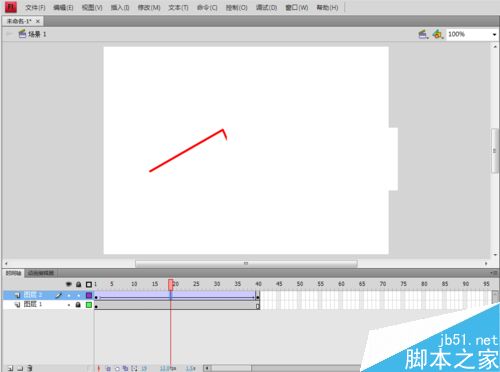Unlock layer 图层 1 via padlock icon
Image resolution: width=500 pixels, height=372 pixels.
pos(78,305)
